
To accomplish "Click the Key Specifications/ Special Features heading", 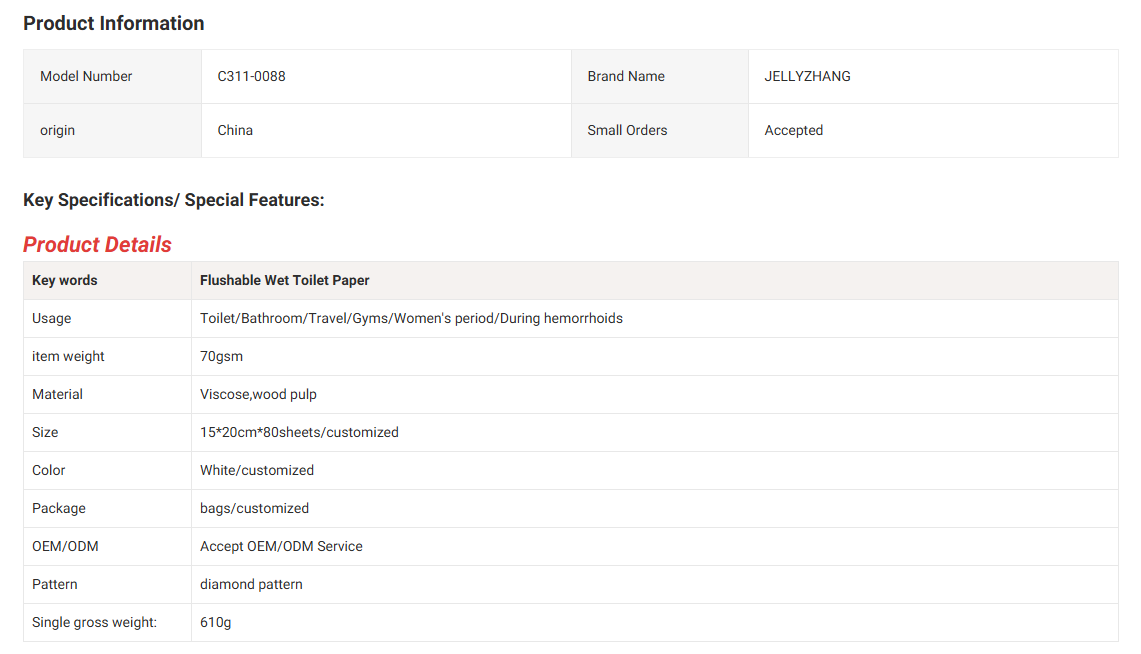I will 174,200.
